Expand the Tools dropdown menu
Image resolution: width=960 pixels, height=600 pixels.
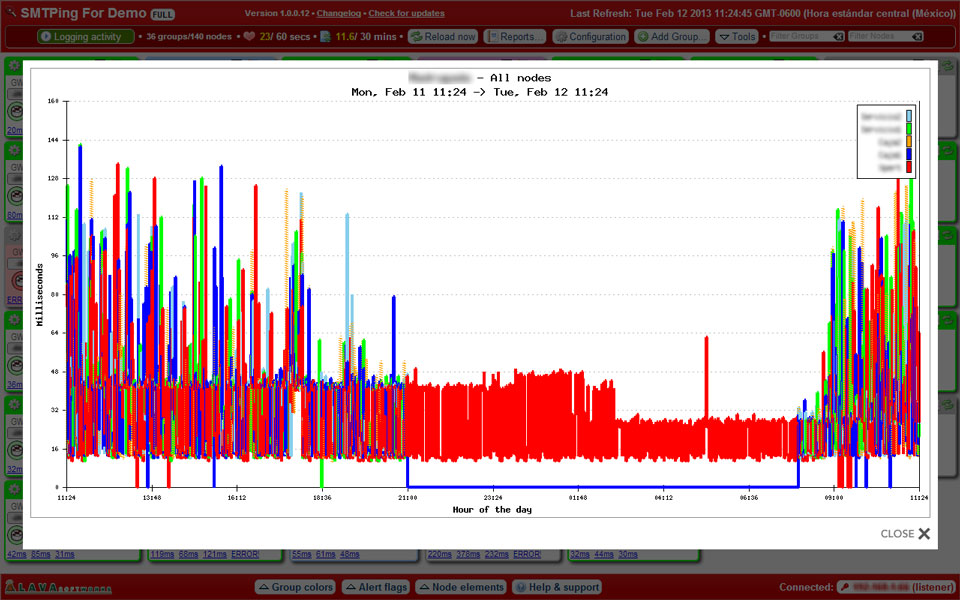pyautogui.click(x=738, y=37)
